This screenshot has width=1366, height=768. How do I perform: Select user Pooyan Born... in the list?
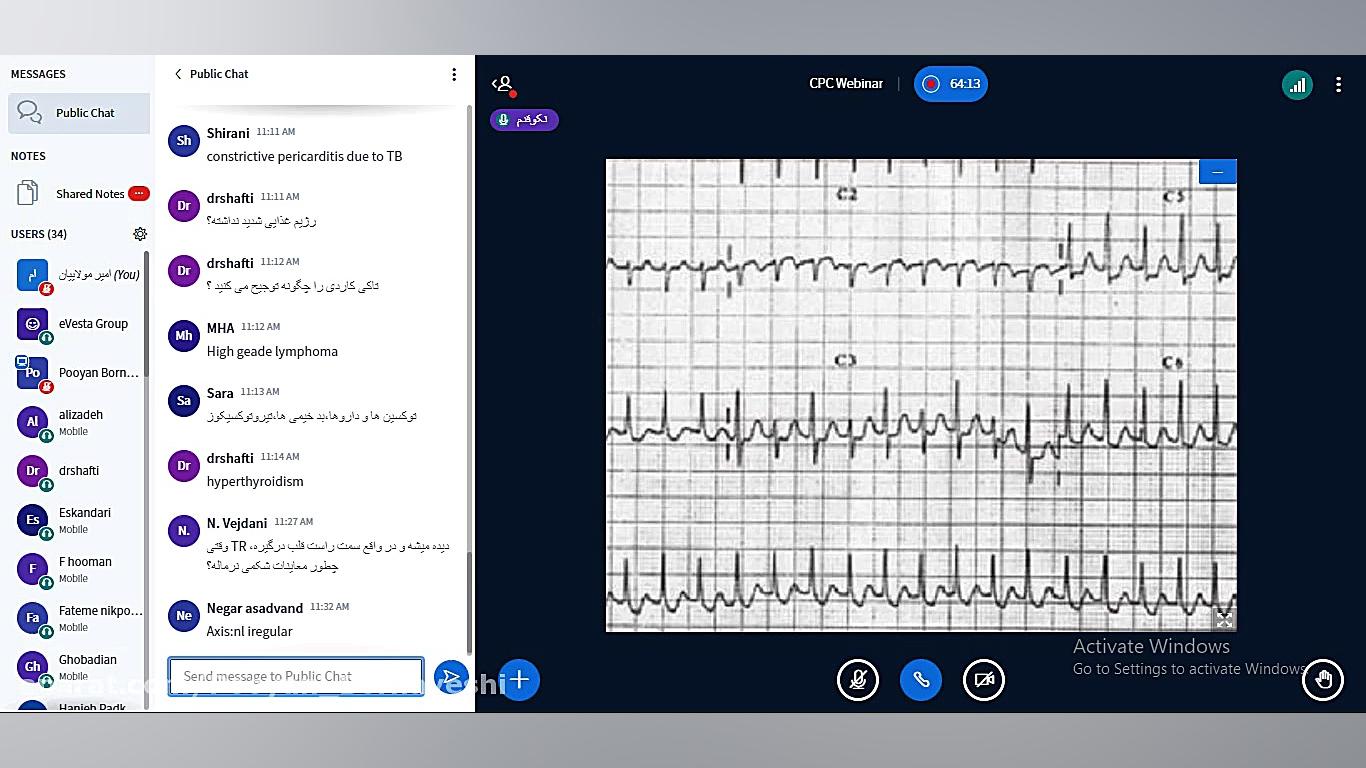[x=79, y=373]
